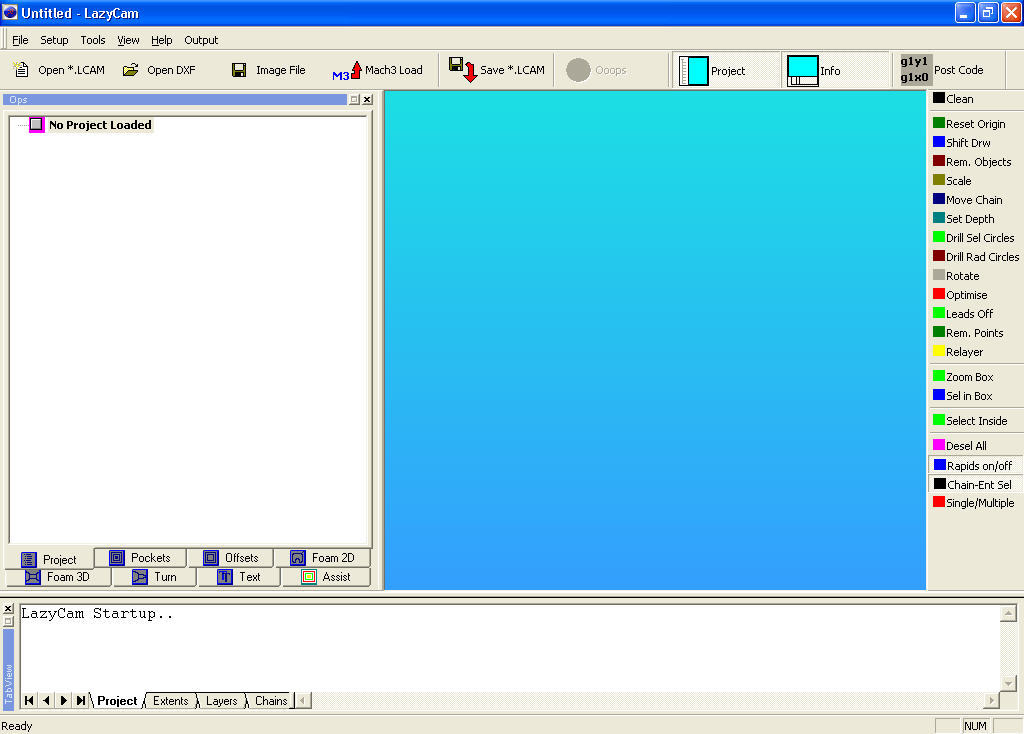Select the No Project Loaded tree item
This screenshot has height=734, width=1024.
(x=100, y=125)
